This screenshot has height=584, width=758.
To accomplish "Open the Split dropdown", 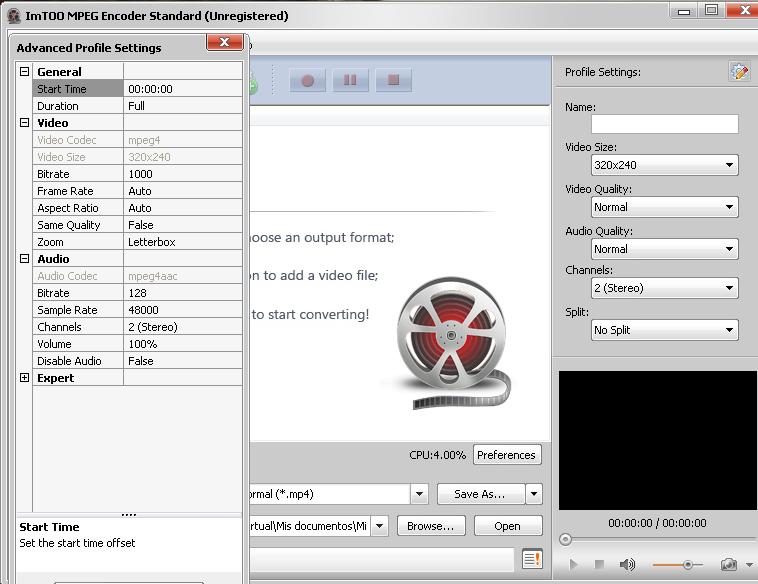I will pos(665,330).
